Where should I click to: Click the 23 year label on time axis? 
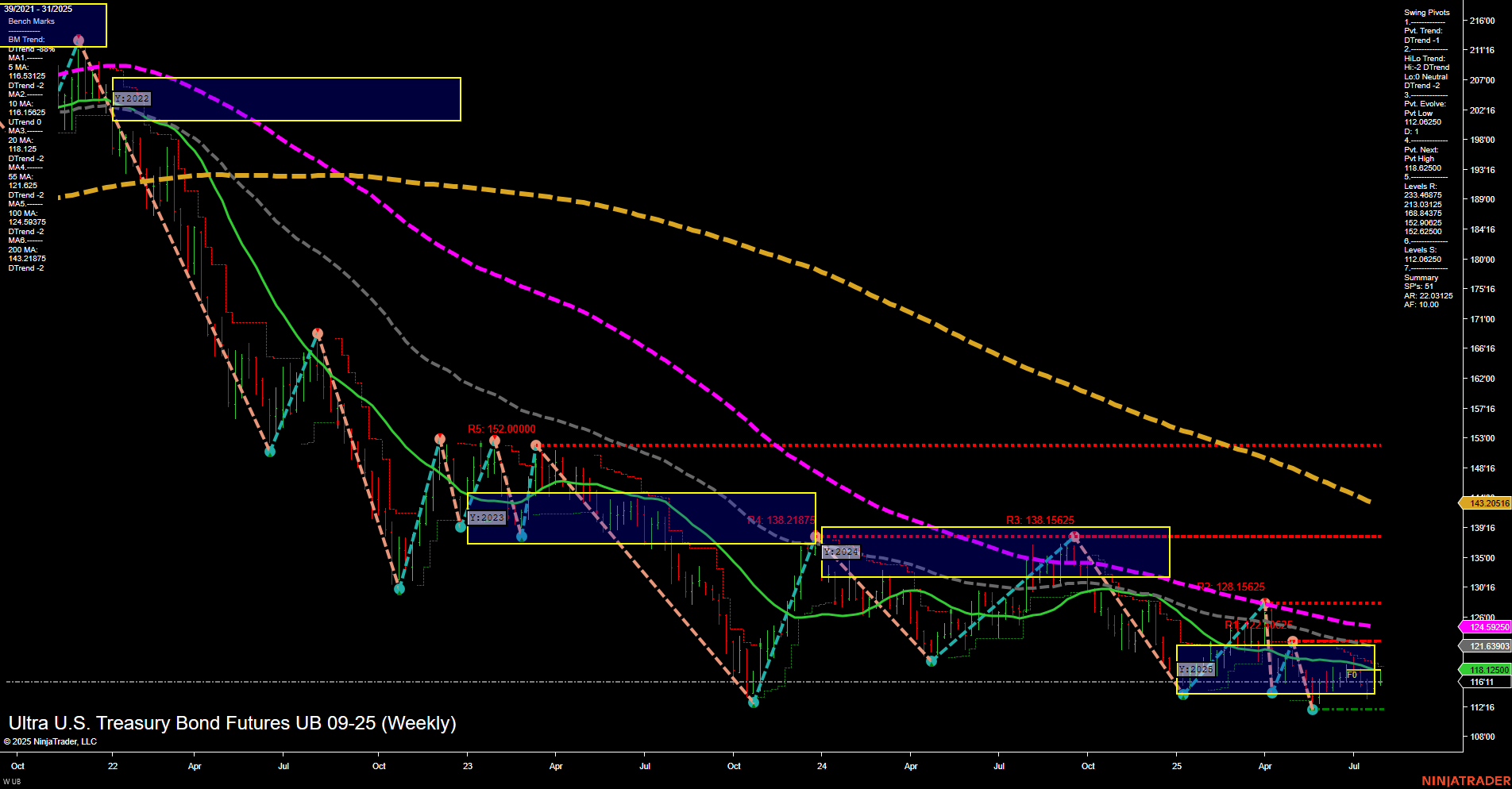tap(468, 766)
